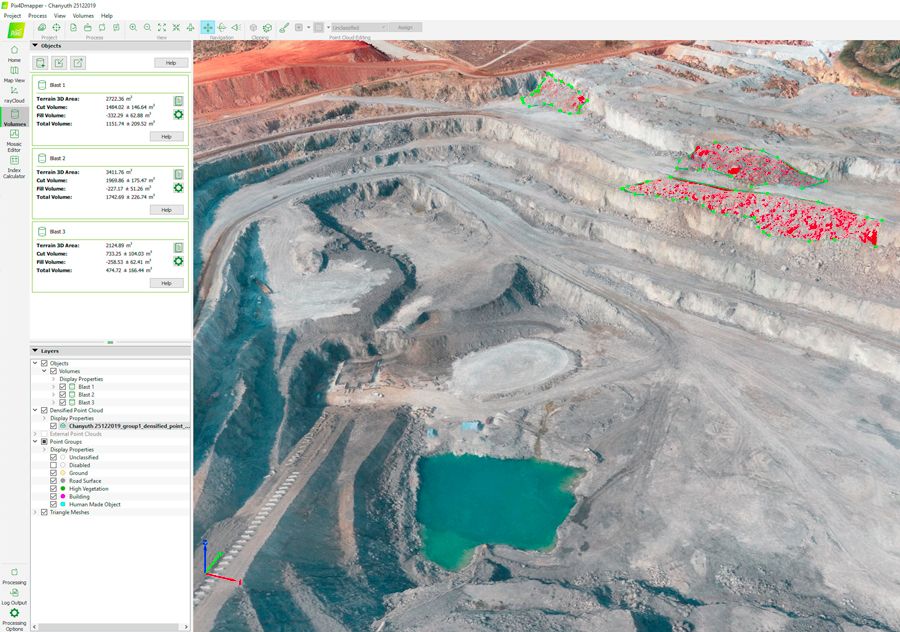Uncheck Human Made Object point group
Image resolution: width=900 pixels, height=632 pixels.
point(53,504)
